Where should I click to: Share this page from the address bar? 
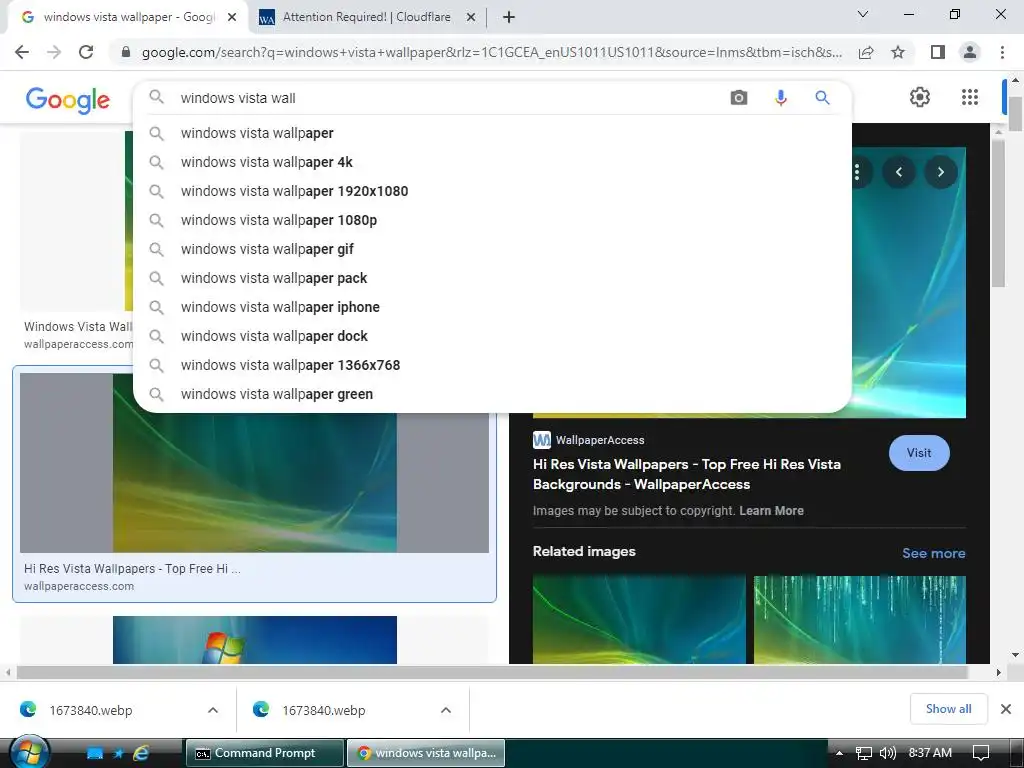click(866, 52)
